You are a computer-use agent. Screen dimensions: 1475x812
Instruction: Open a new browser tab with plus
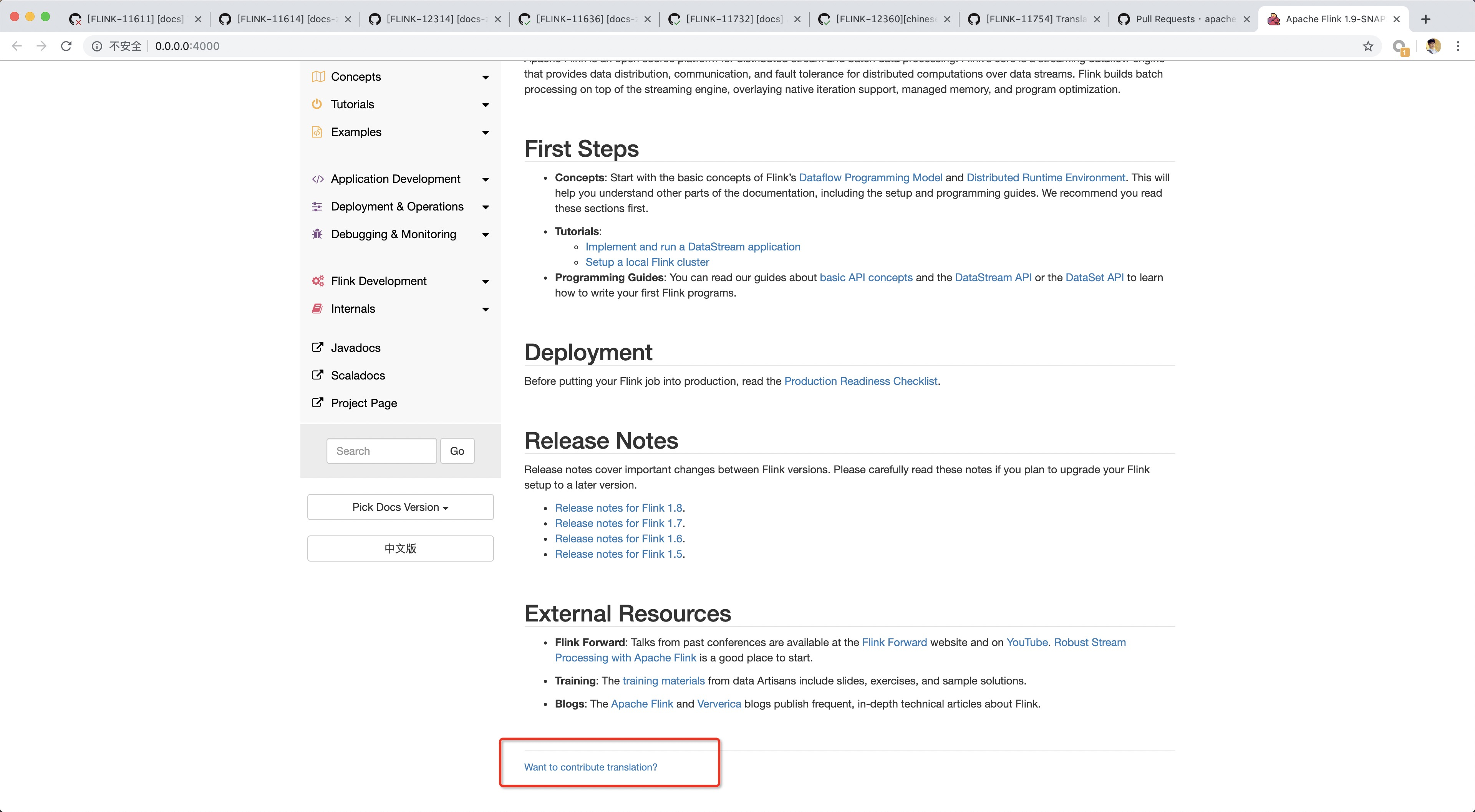pos(1426,19)
